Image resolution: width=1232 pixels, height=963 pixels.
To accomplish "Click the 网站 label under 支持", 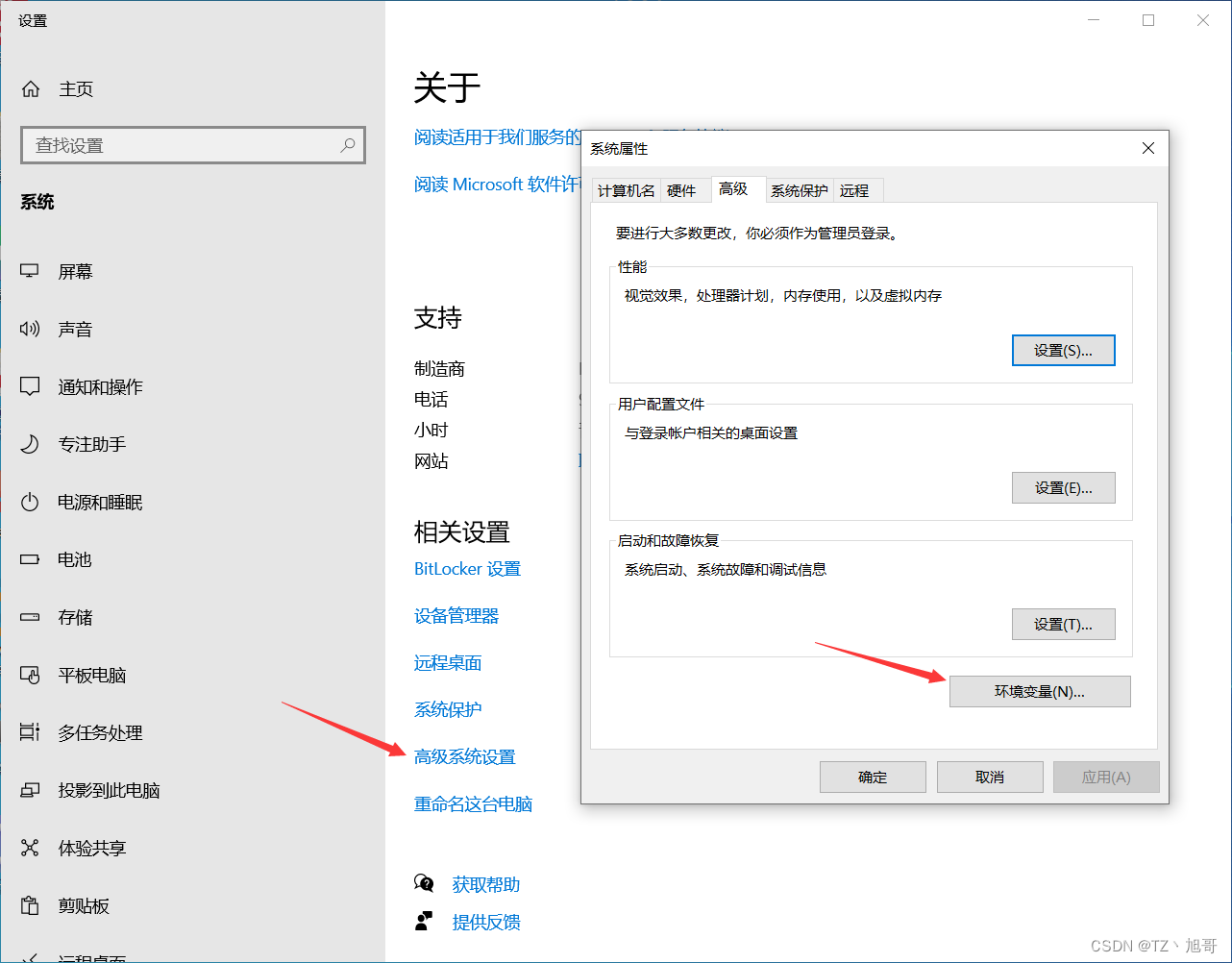I will (431, 461).
